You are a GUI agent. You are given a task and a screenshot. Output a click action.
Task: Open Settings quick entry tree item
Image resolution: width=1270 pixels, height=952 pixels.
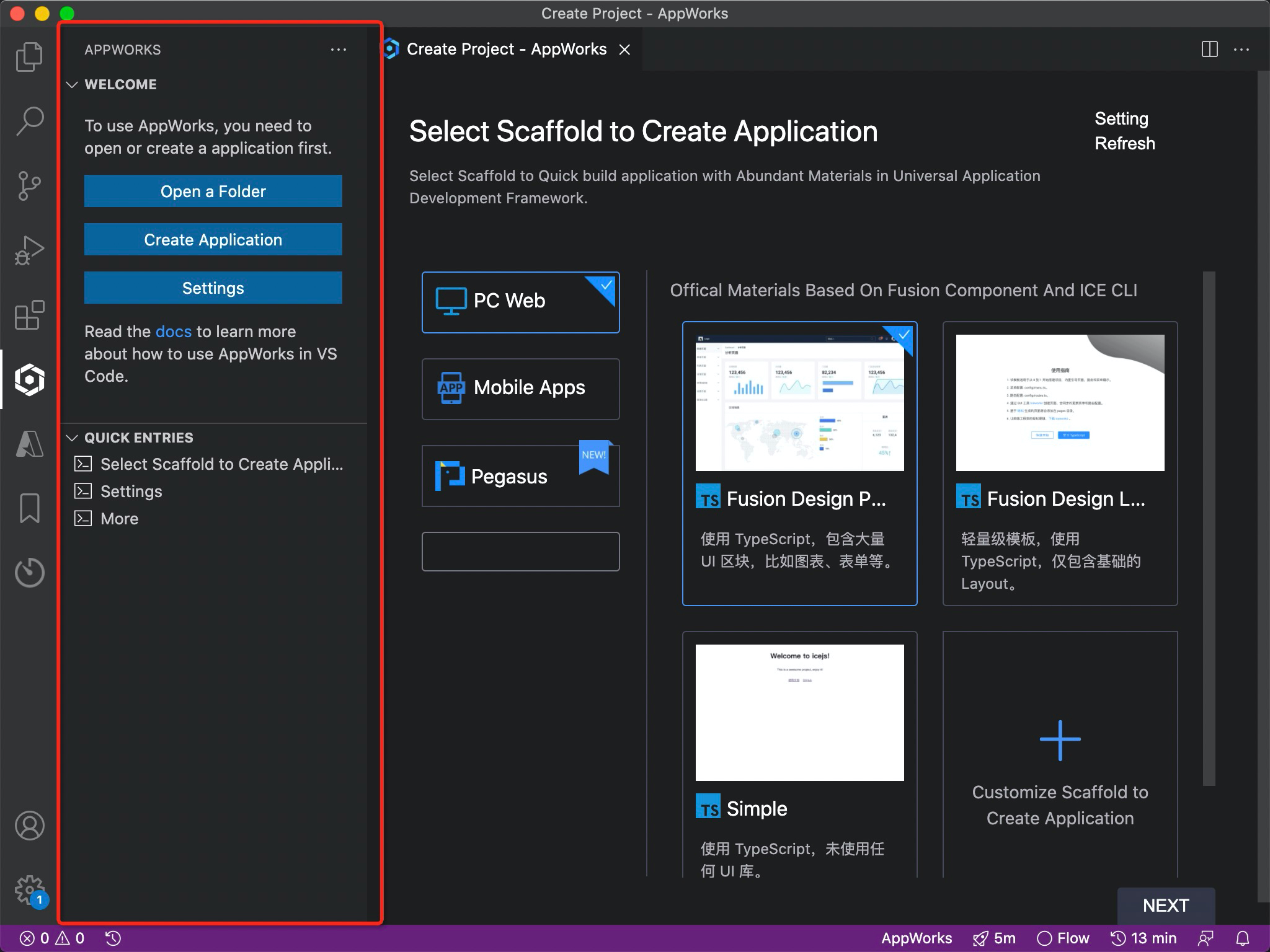[131, 491]
